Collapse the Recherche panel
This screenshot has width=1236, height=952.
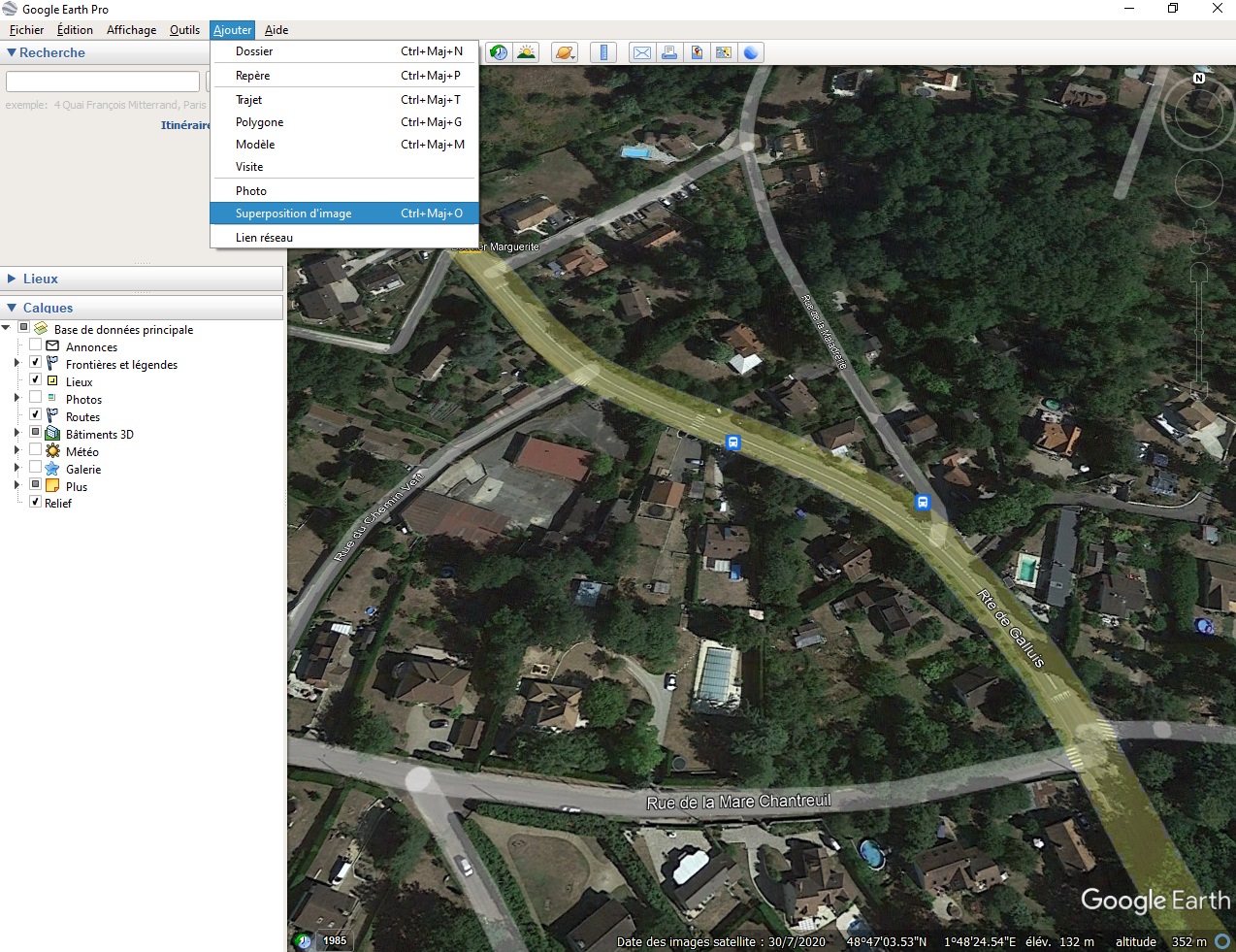[12, 53]
